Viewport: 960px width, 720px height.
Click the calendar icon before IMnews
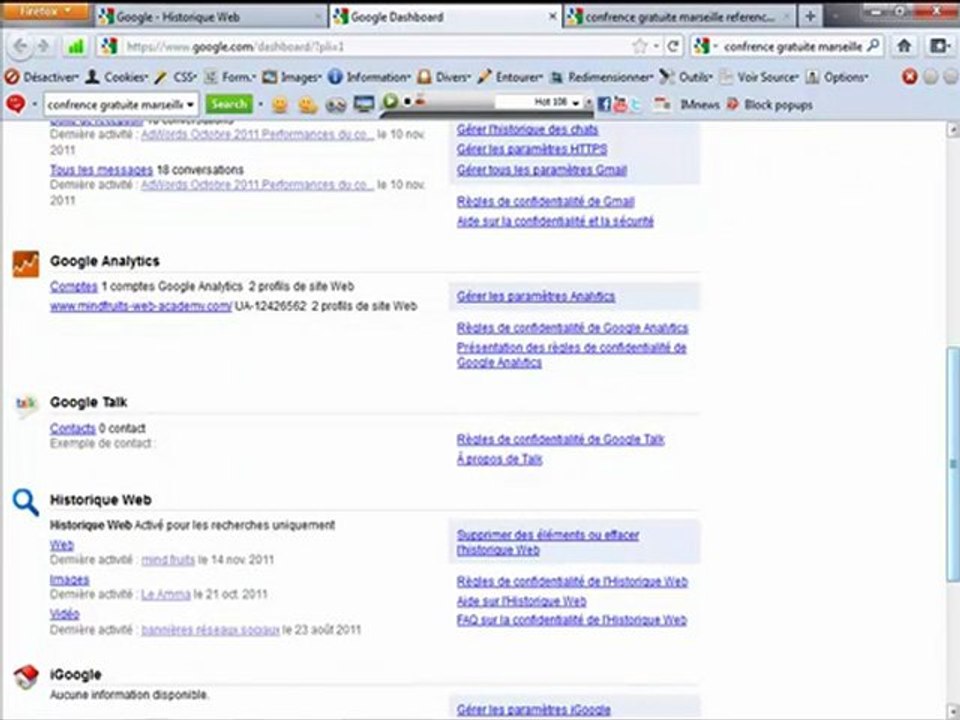662,104
